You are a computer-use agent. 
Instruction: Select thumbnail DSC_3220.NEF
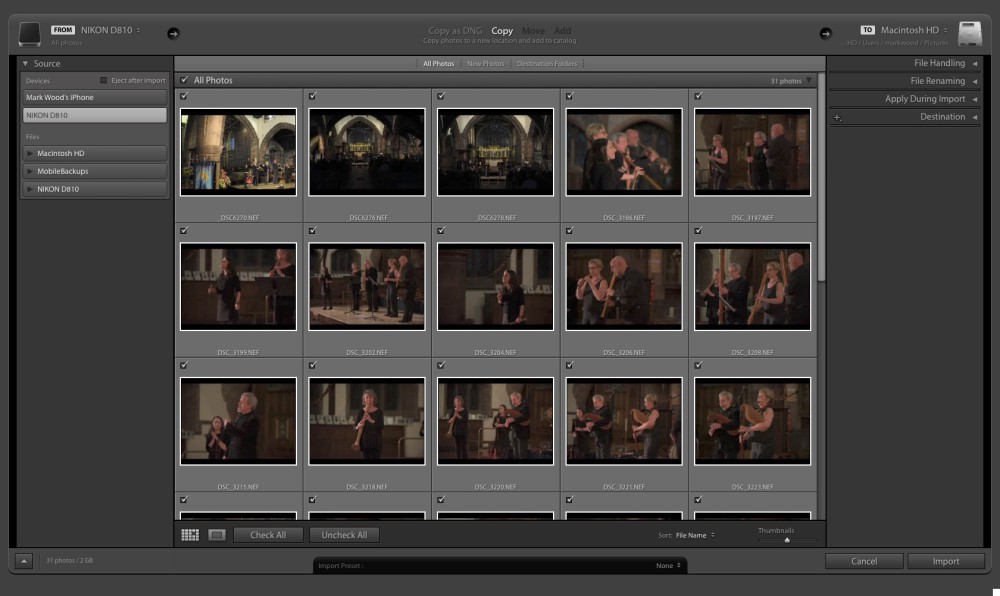(496, 421)
